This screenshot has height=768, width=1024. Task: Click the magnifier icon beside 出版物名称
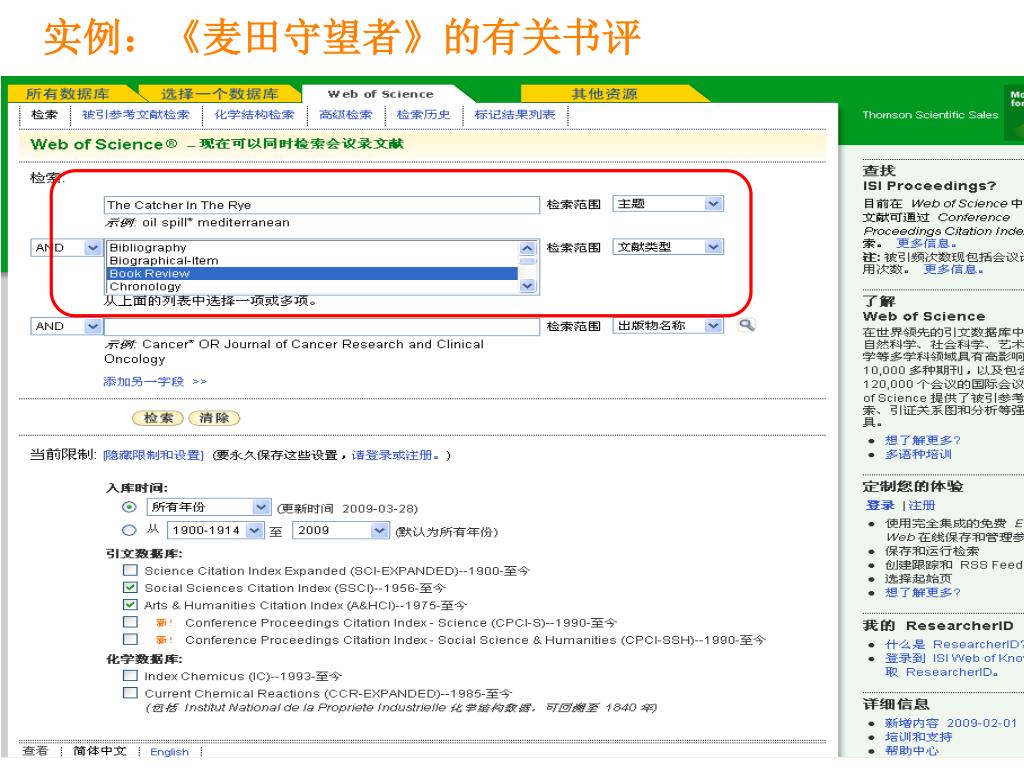(x=746, y=325)
